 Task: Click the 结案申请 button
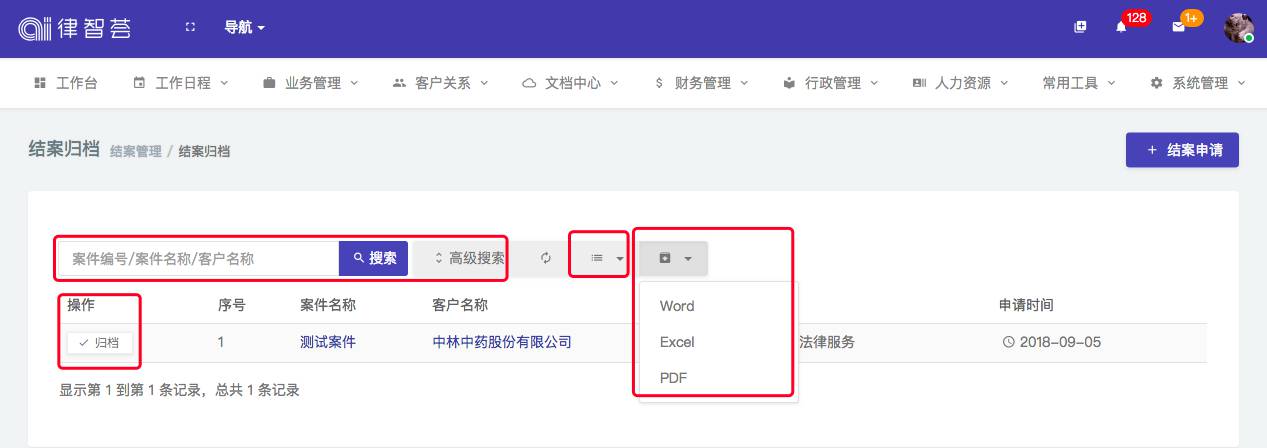[1181, 150]
